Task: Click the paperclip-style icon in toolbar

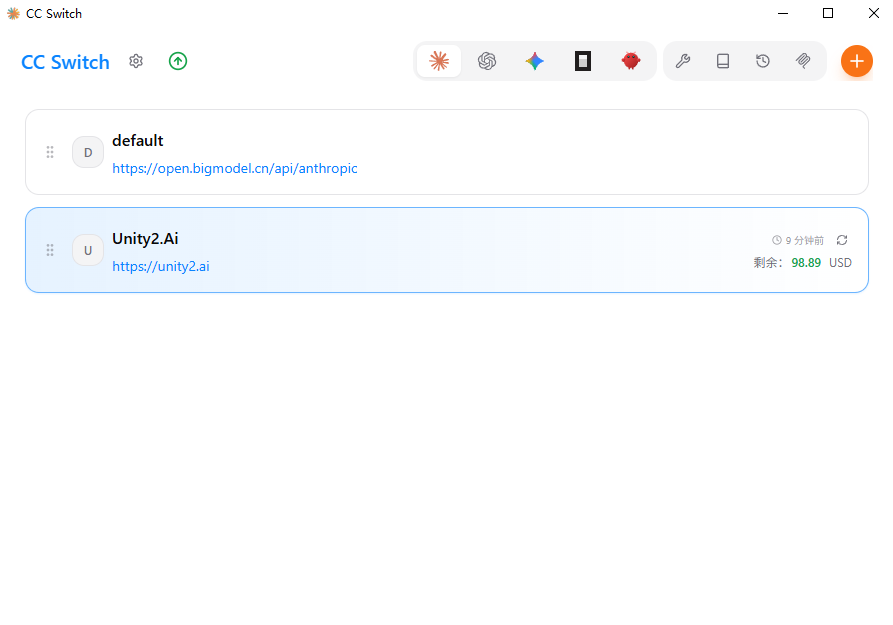Action: coord(803,61)
